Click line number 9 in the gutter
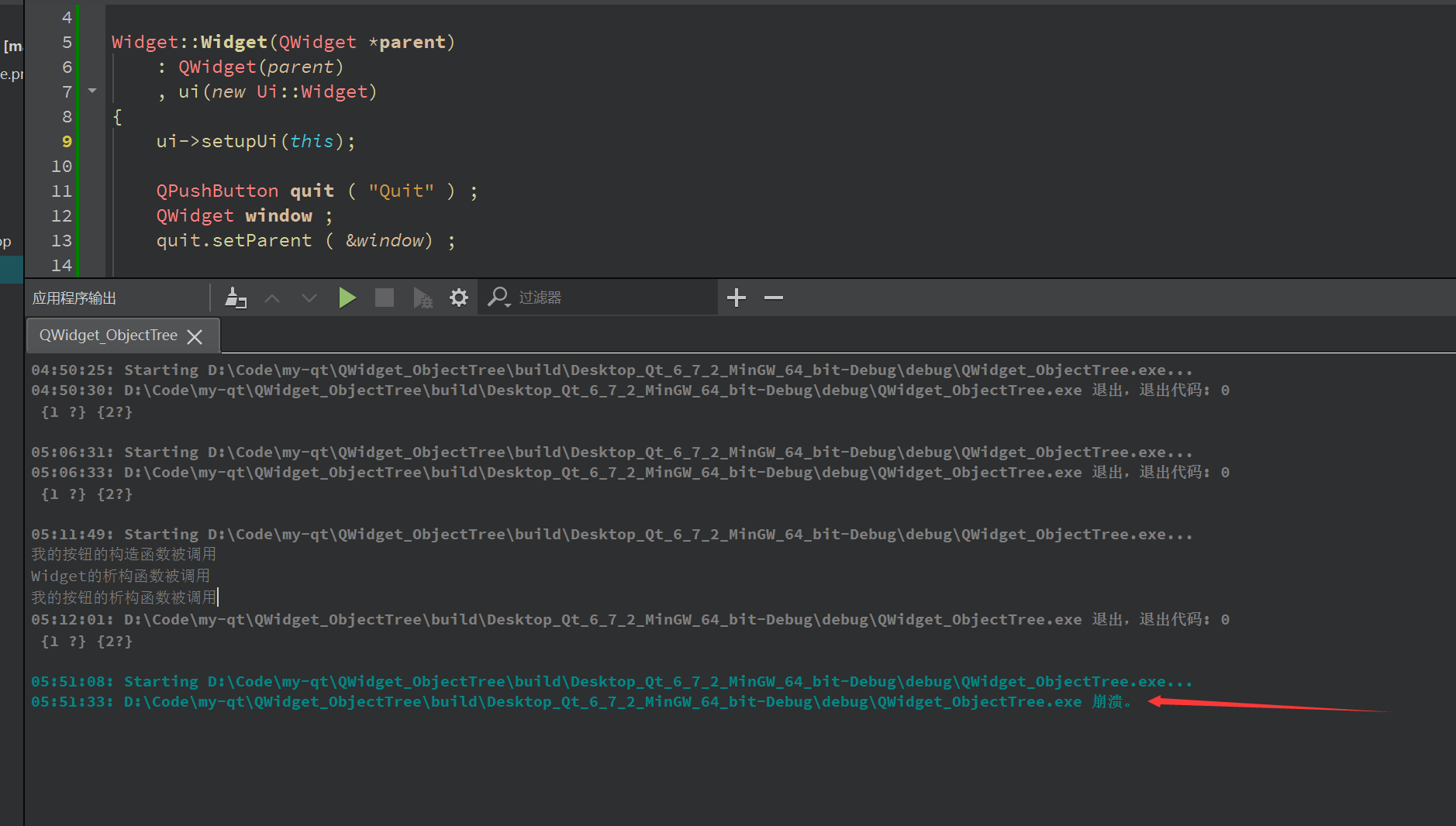 click(67, 141)
